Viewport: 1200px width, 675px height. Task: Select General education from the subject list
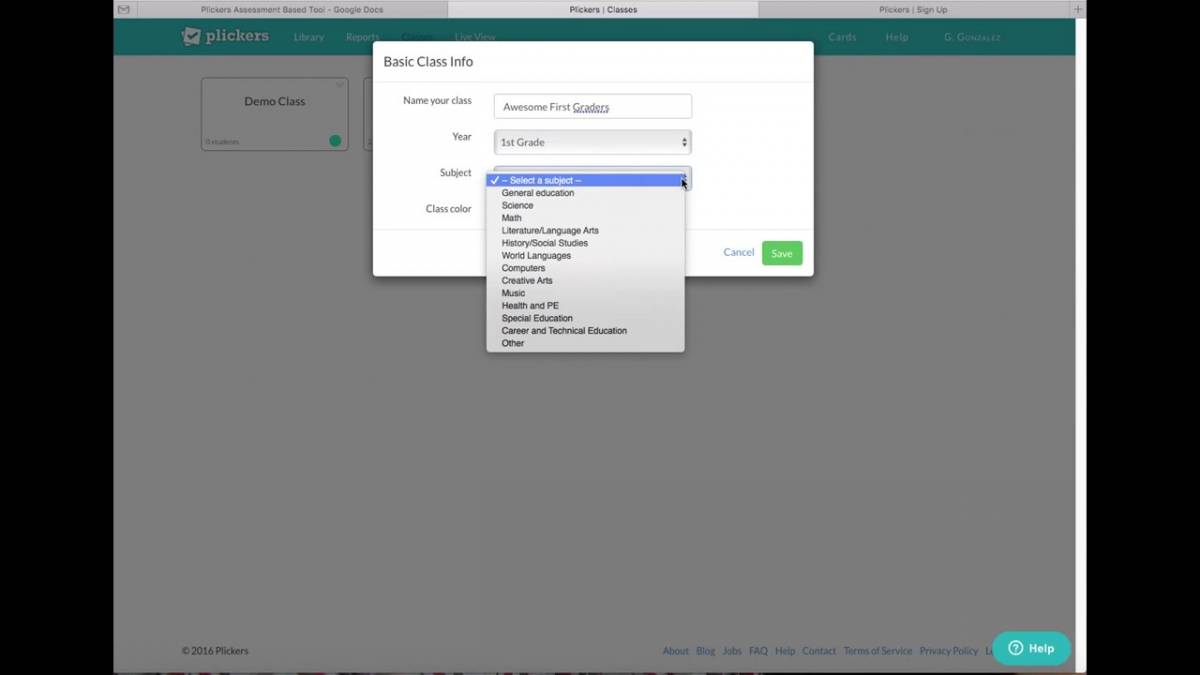point(585,193)
